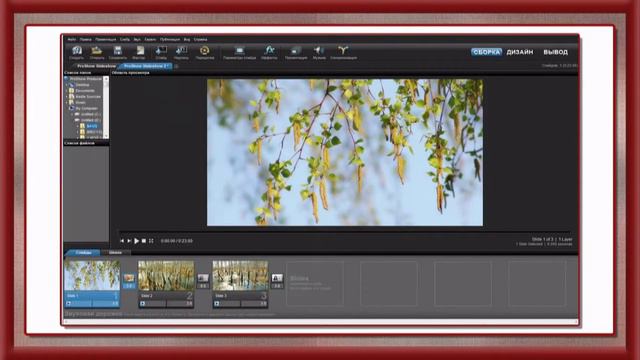This screenshot has height=360, width=640.
Task: Click the play icon on Slide 3
Action: click(217, 304)
